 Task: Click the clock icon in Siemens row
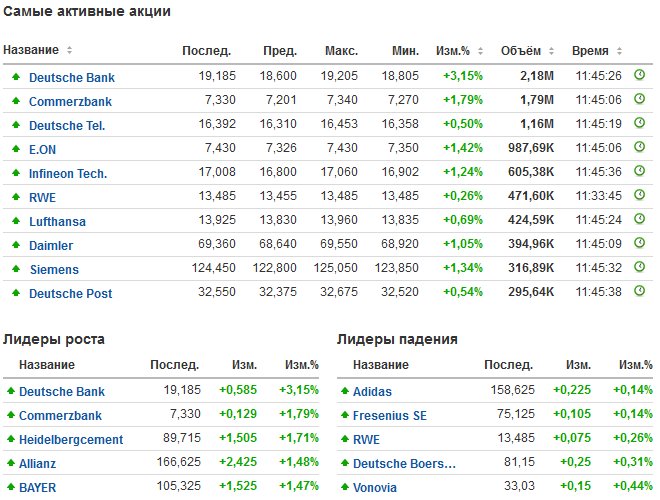(640, 268)
